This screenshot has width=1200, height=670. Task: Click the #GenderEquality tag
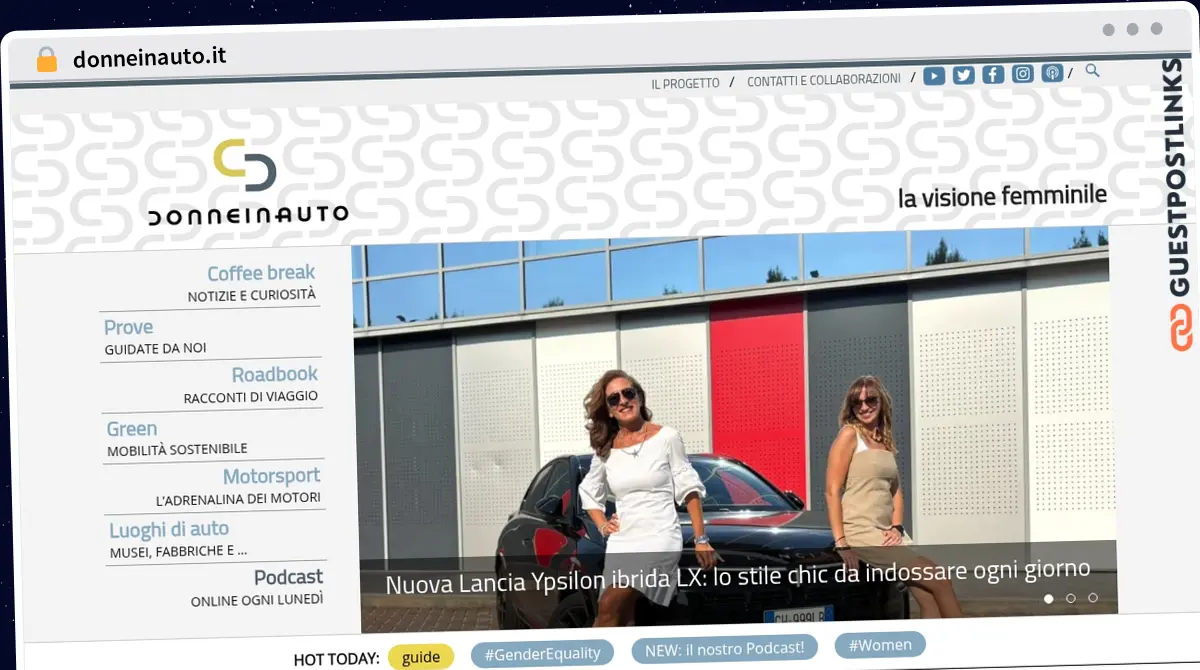tap(543, 653)
